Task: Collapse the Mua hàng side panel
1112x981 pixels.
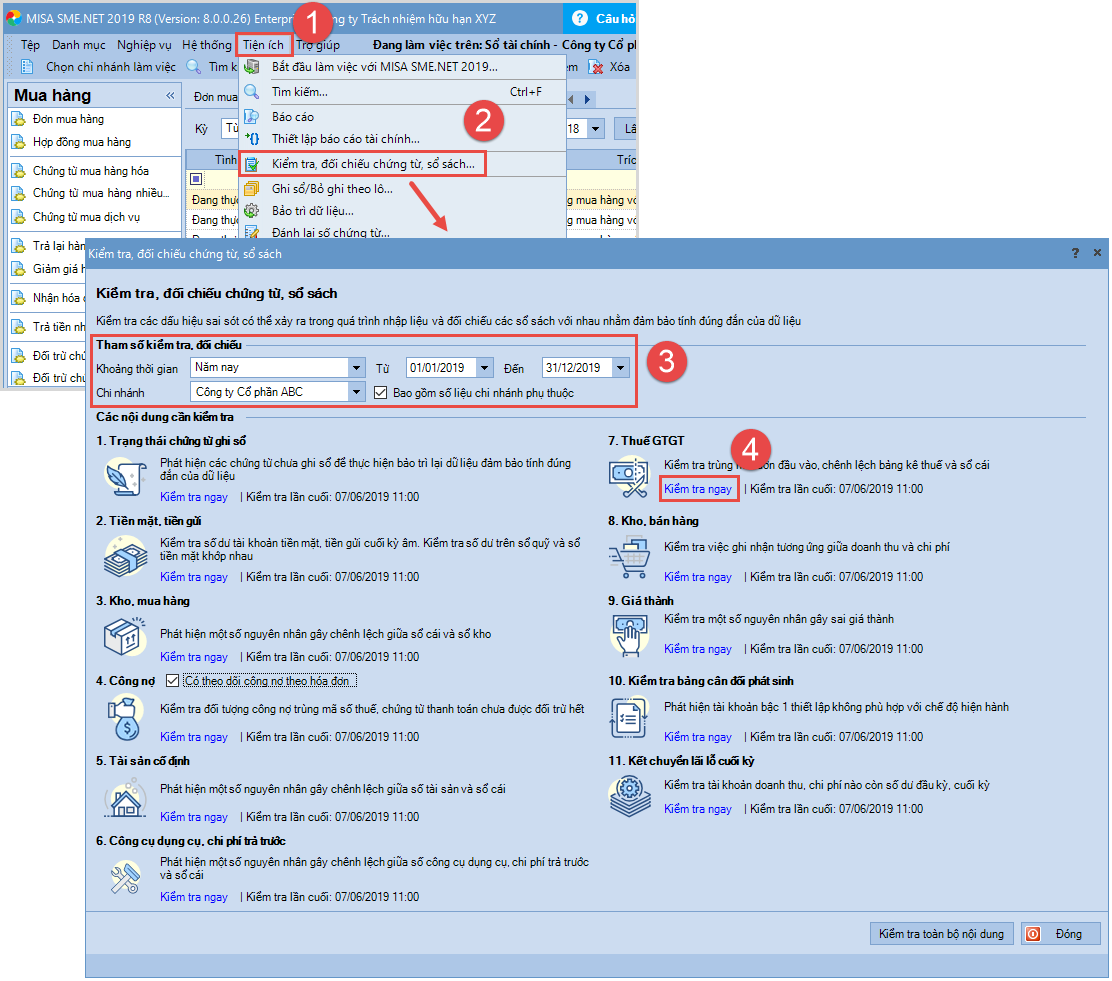Action: [x=170, y=95]
